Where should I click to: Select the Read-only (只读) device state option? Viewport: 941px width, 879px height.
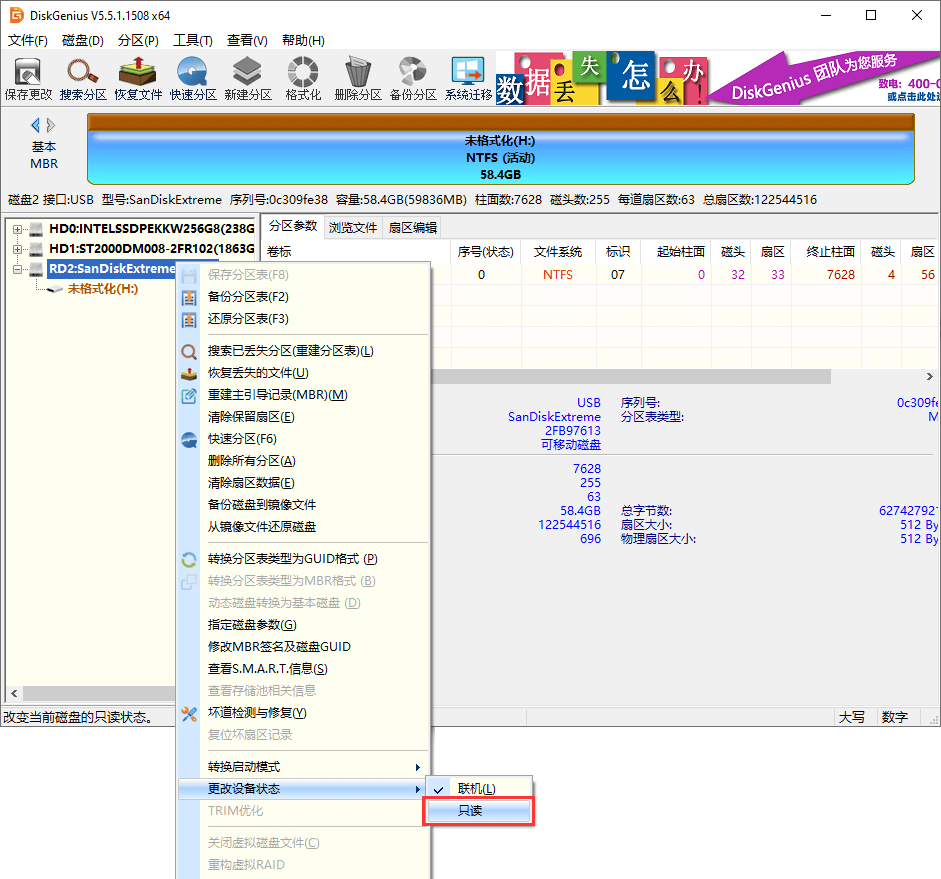click(x=478, y=811)
